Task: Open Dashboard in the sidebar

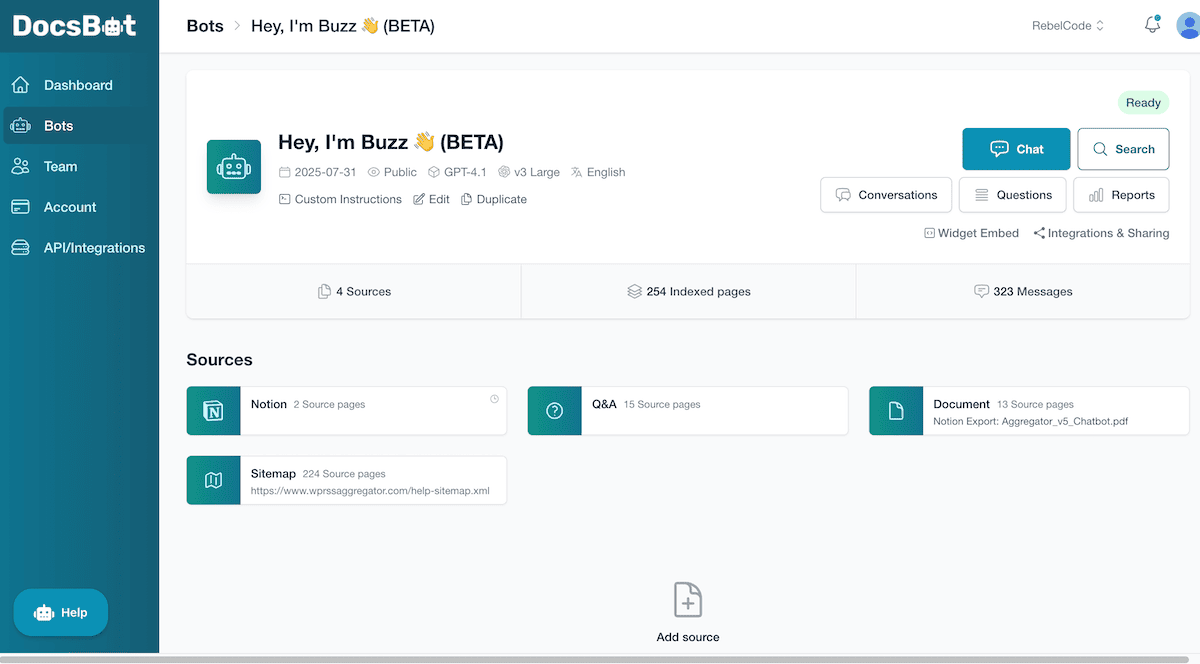Action: click(x=80, y=85)
